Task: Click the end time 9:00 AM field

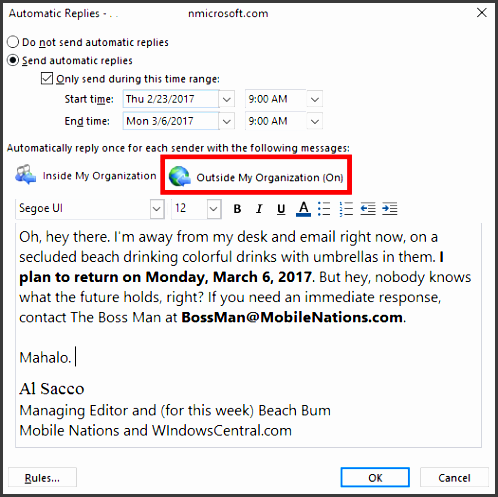Action: [276, 121]
